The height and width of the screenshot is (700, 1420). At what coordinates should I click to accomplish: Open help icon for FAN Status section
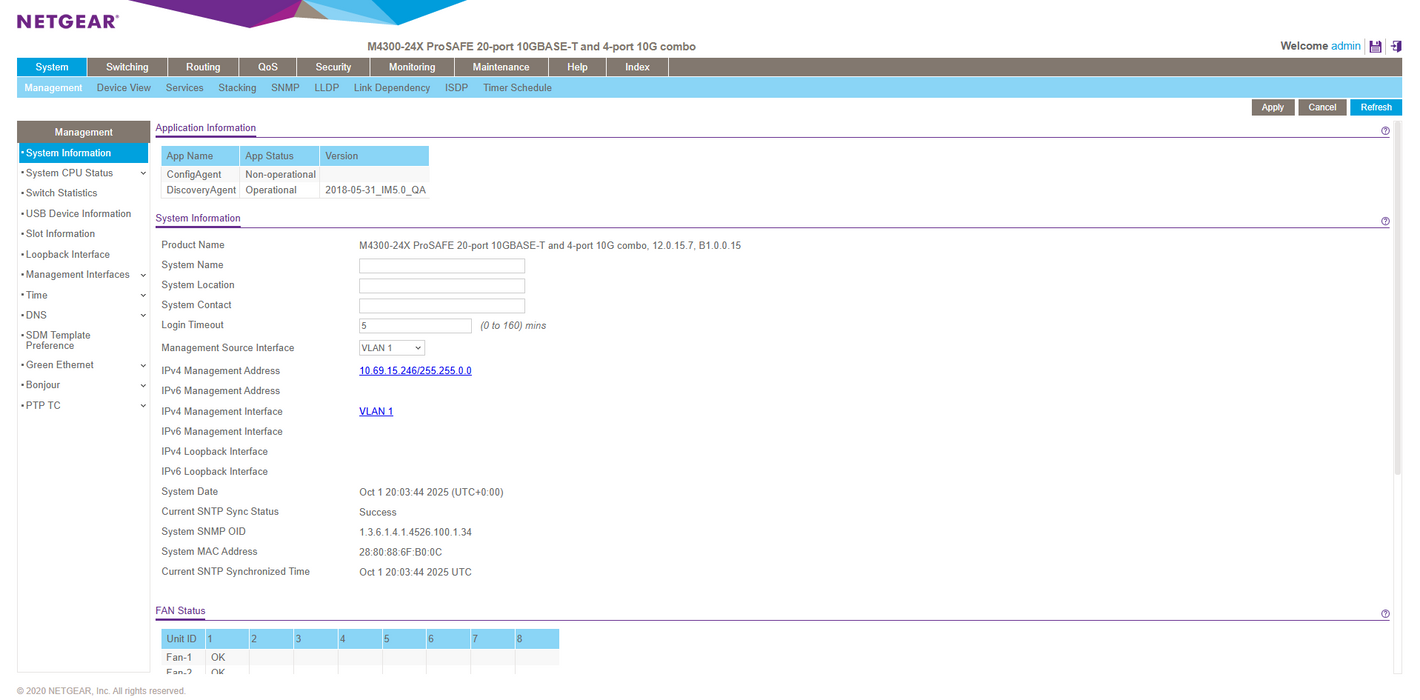coord(1385,614)
